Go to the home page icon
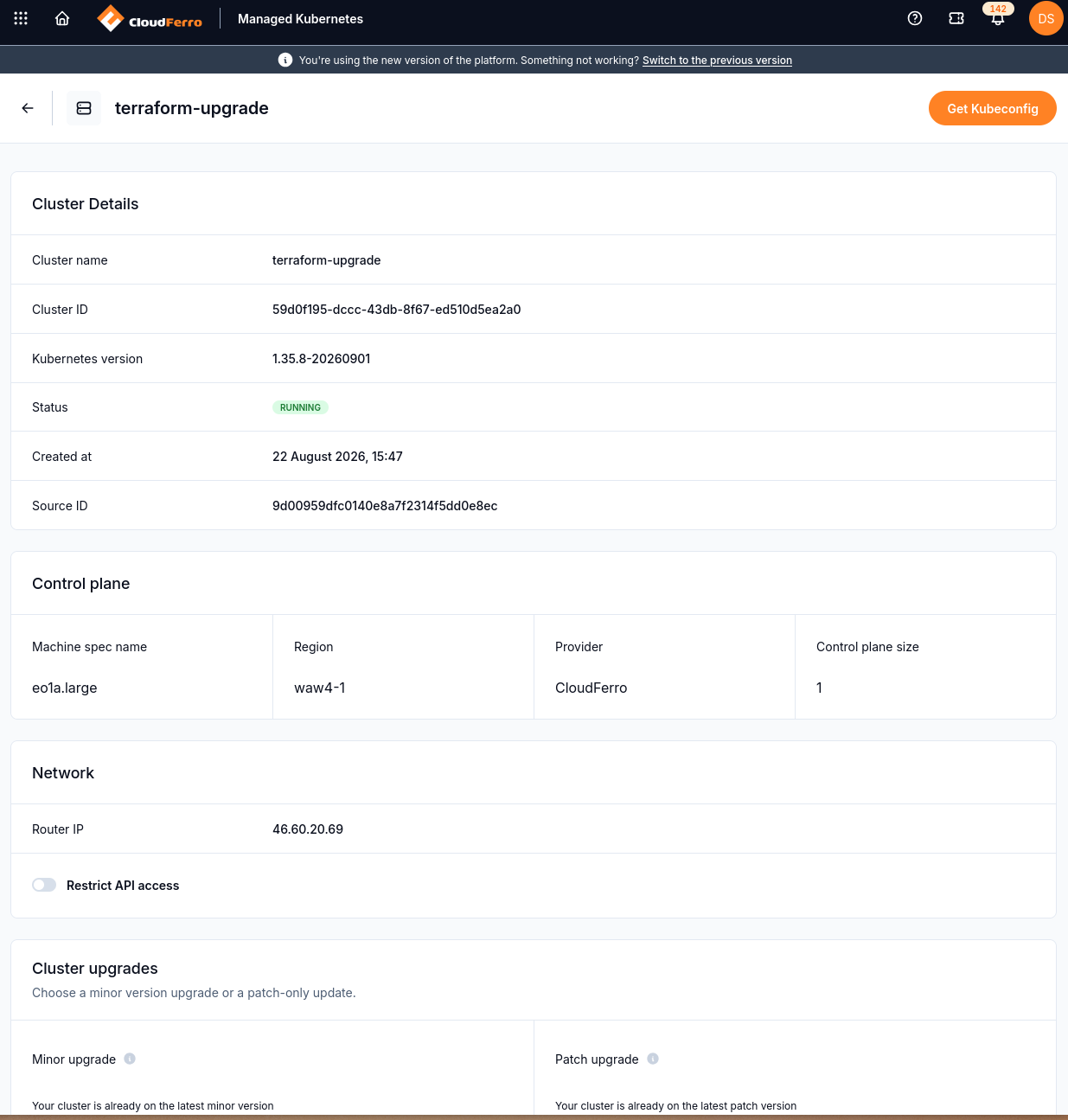 [62, 18]
